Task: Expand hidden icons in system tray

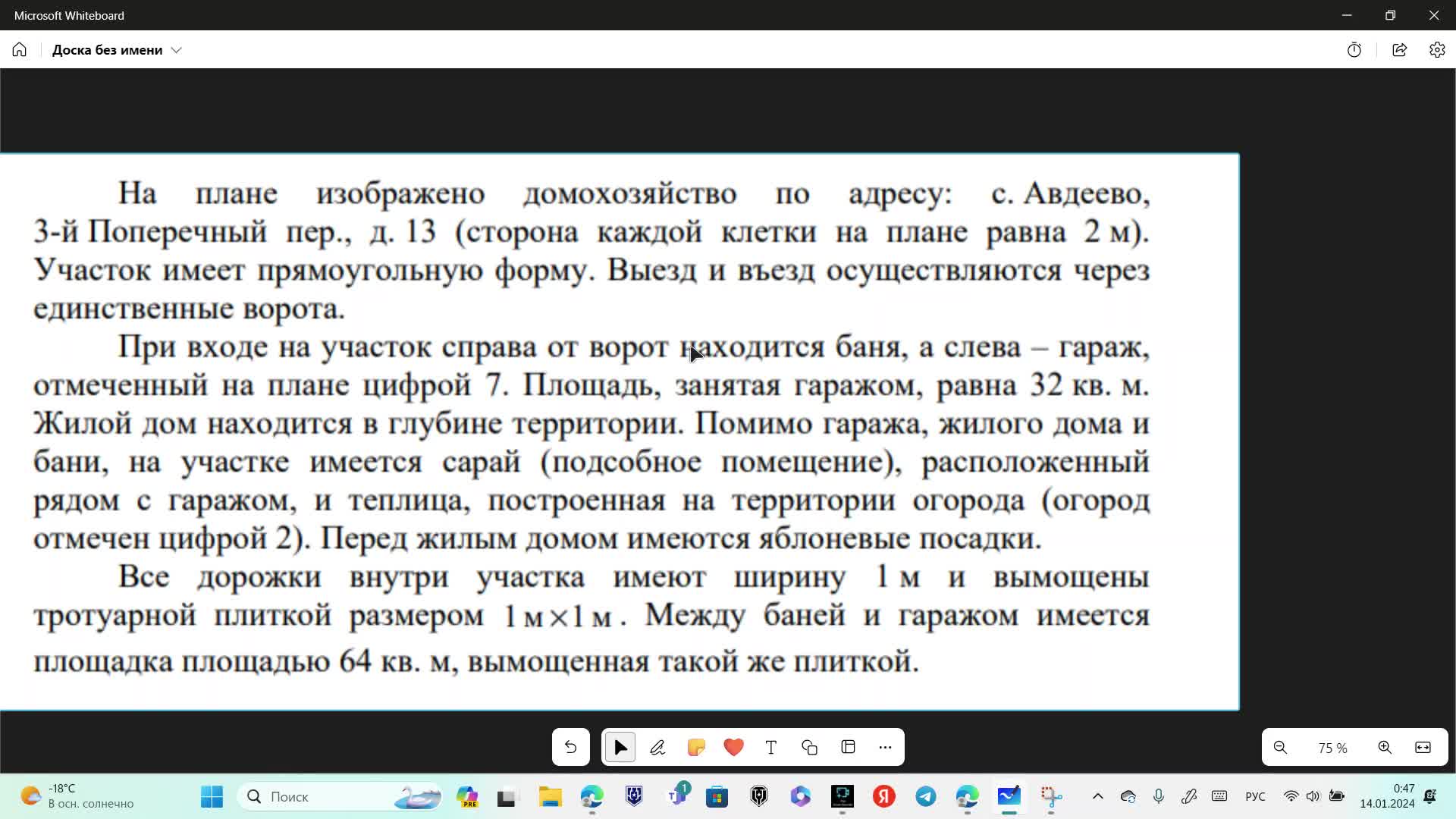Action: pos(1097,796)
